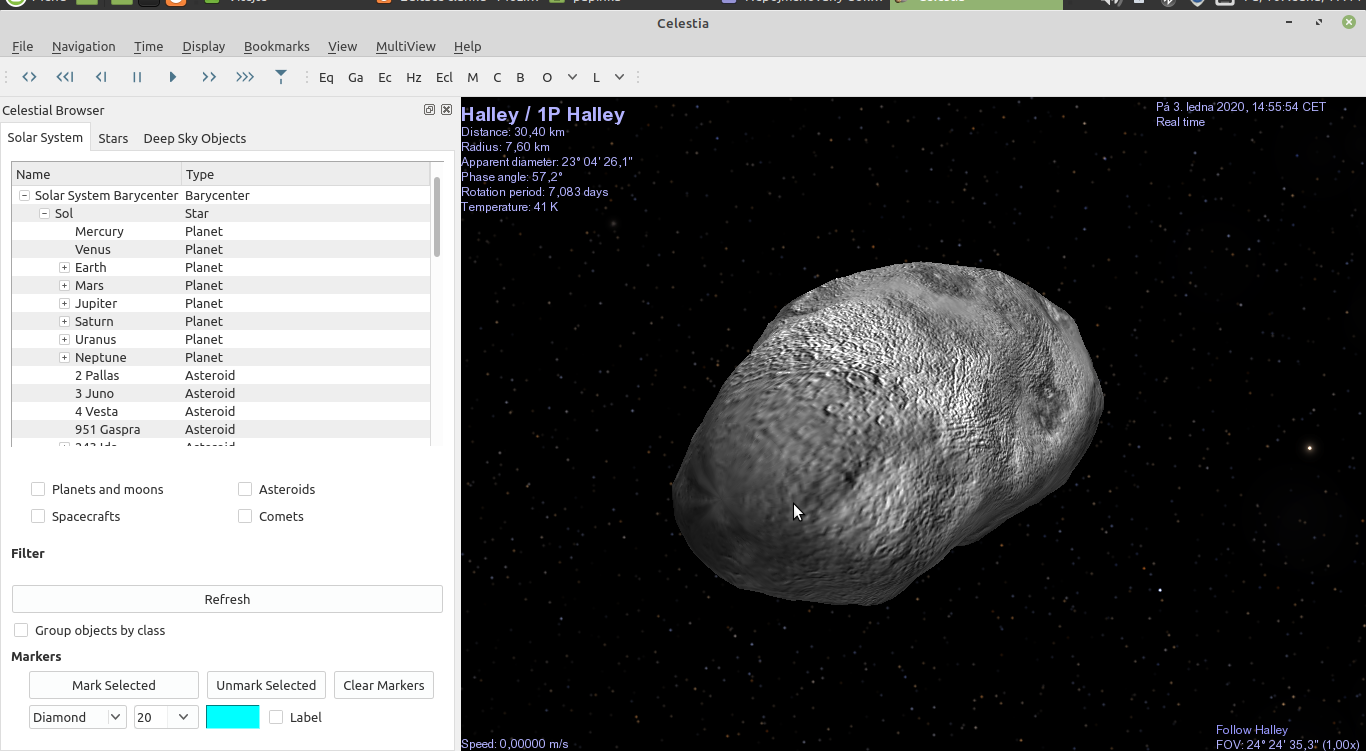The width and height of the screenshot is (1366, 751).
Task: Click the half-speed time icon
Action: [101, 77]
